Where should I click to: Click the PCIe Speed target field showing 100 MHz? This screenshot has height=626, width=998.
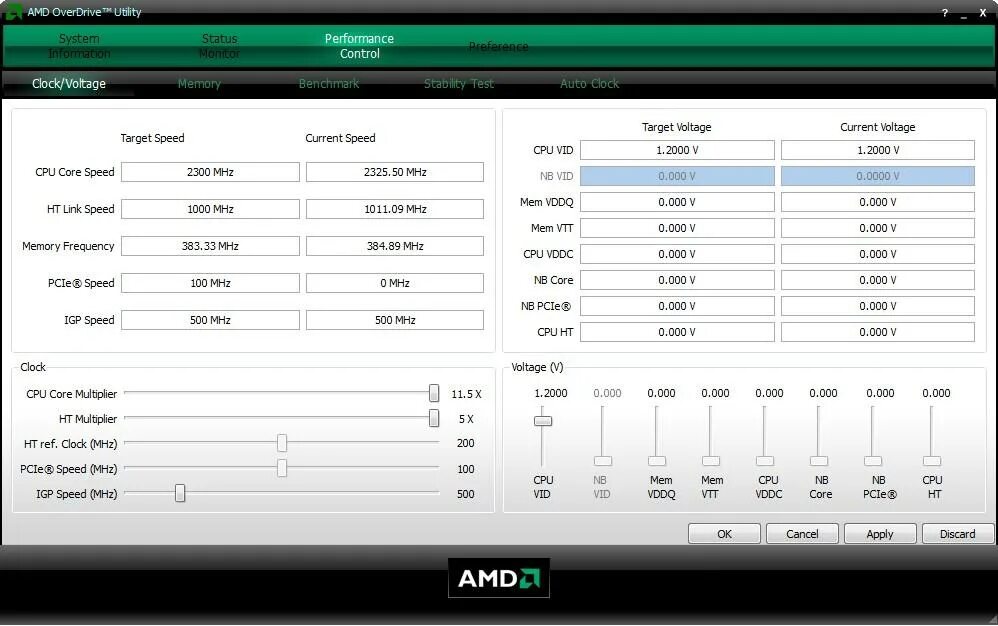pyautogui.click(x=210, y=282)
